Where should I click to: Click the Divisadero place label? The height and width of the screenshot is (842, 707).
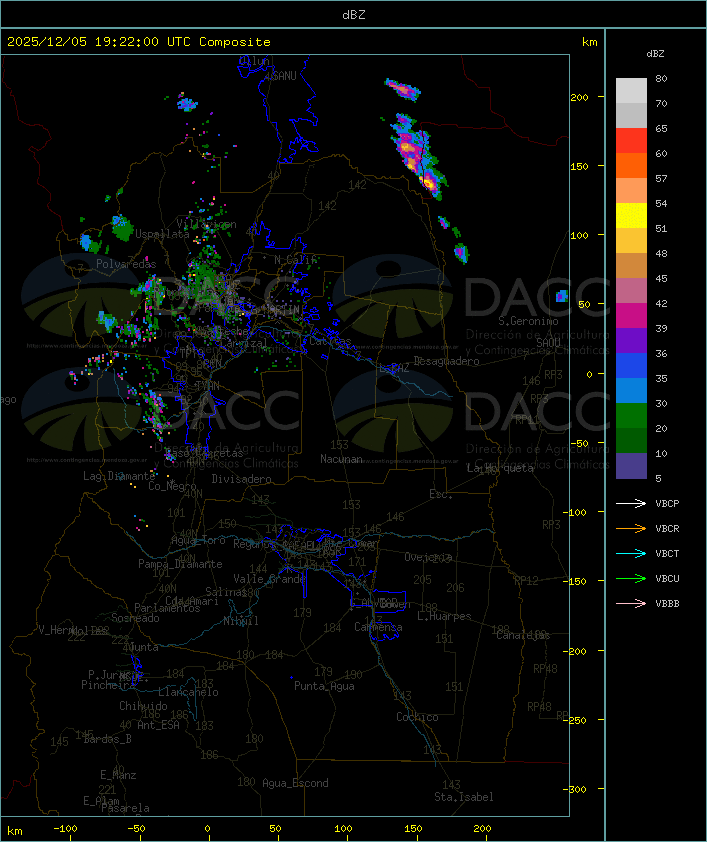point(242,478)
